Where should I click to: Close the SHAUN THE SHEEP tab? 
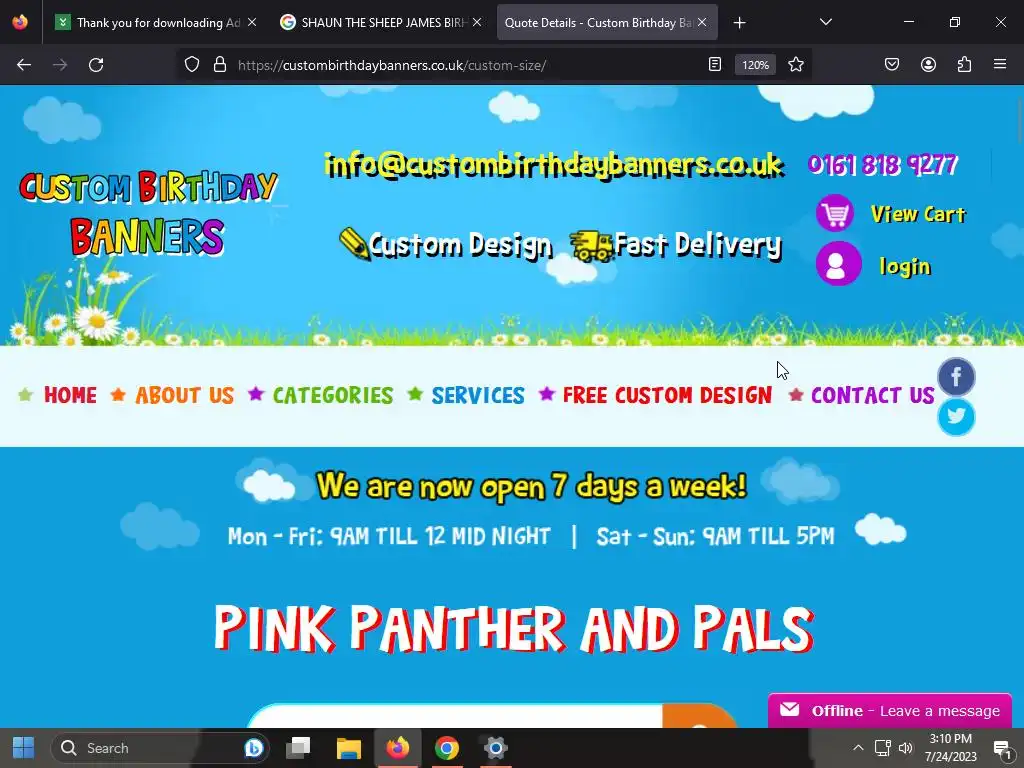pos(477,22)
